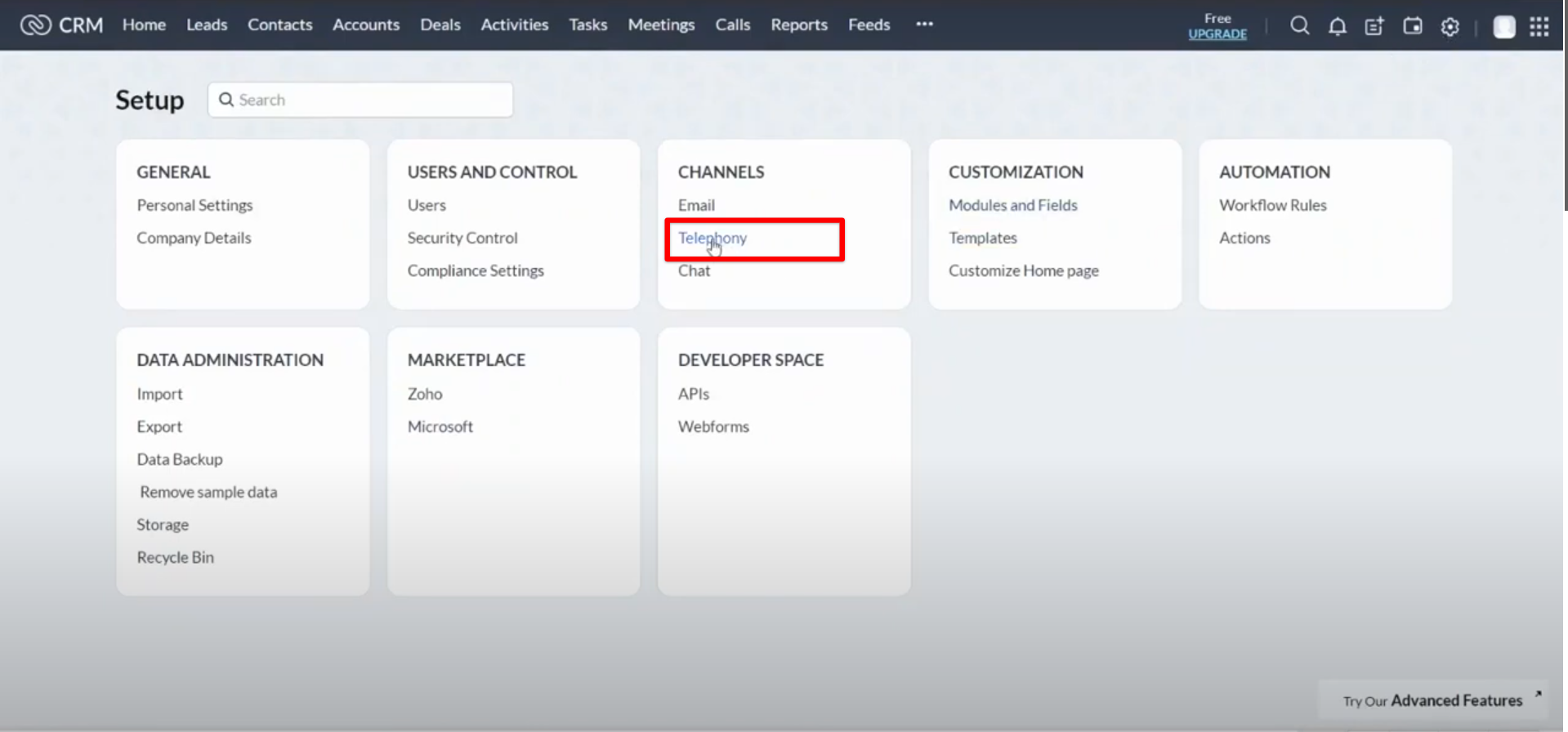Open the global search magnifier icon
This screenshot has height=732, width=1568.
1299,26
